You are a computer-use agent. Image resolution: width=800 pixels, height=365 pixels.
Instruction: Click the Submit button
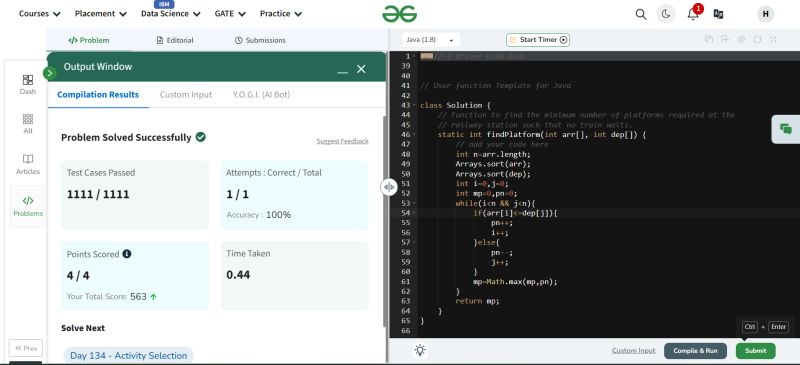756,351
